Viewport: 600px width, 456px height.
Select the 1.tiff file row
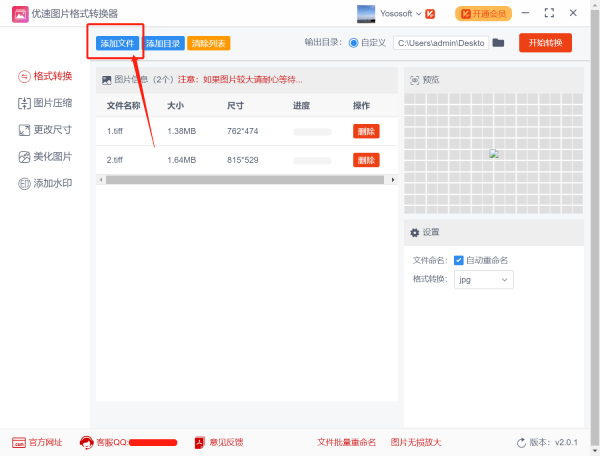click(x=247, y=131)
